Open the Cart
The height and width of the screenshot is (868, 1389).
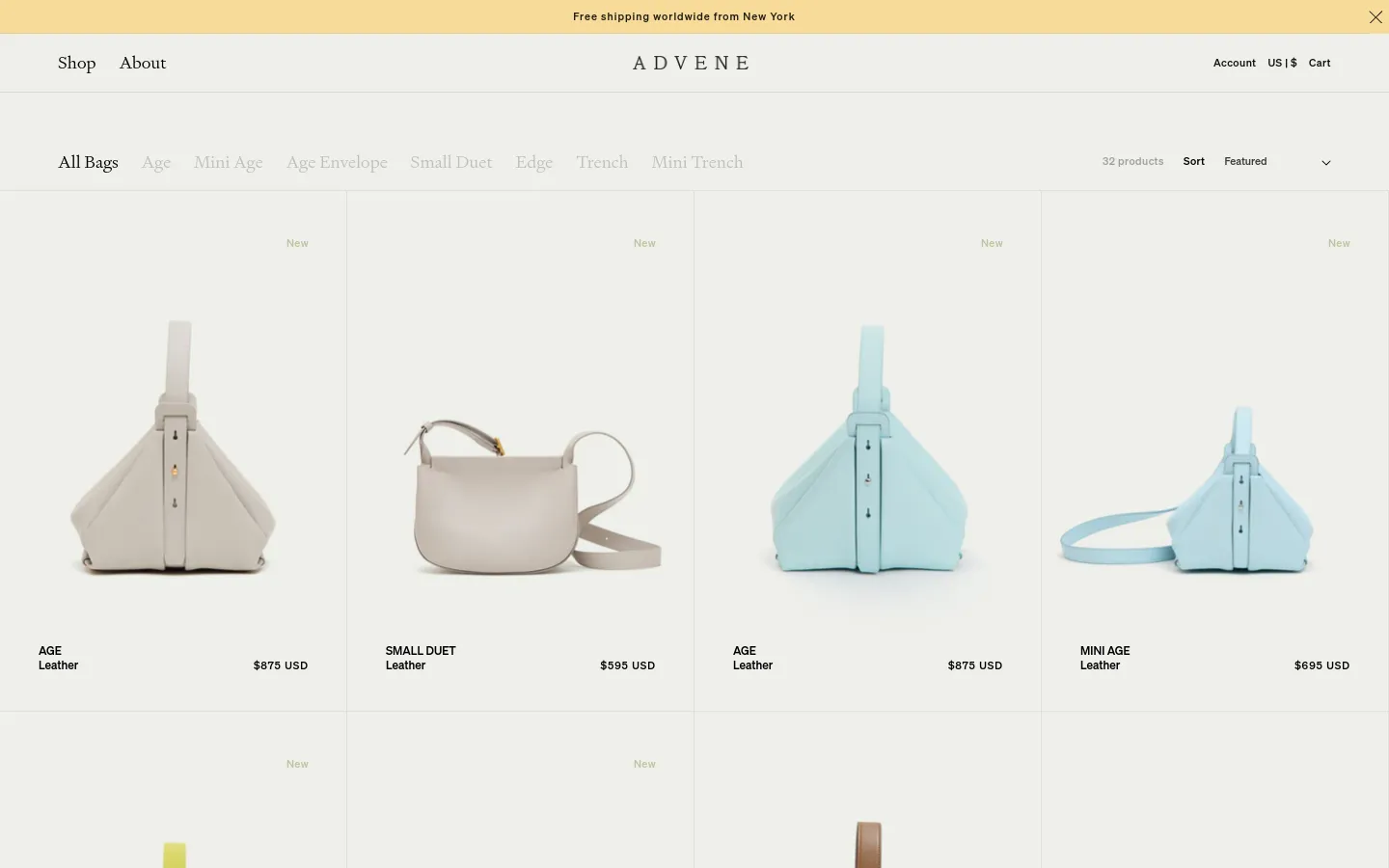click(1319, 63)
